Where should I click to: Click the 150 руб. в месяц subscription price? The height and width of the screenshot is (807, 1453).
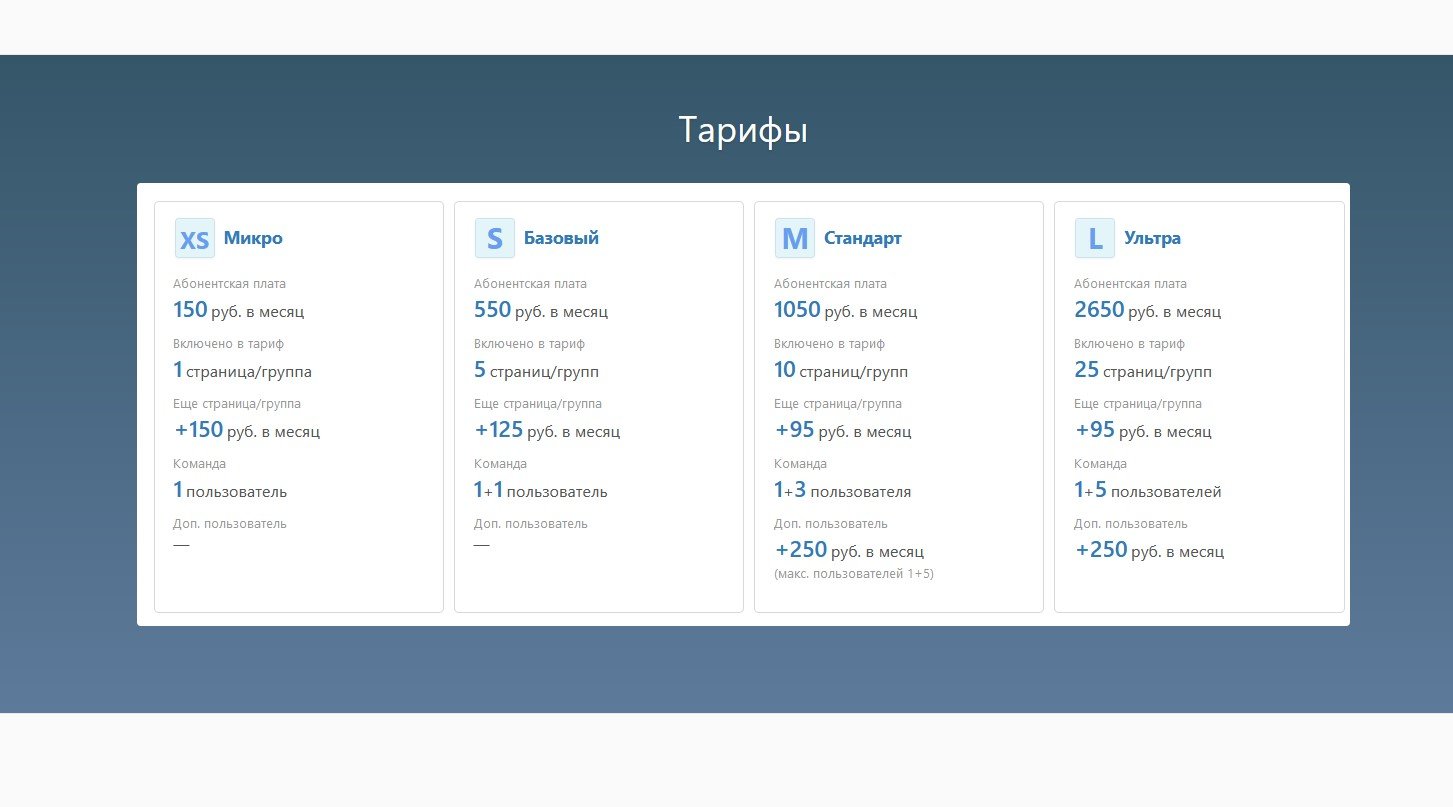(239, 311)
